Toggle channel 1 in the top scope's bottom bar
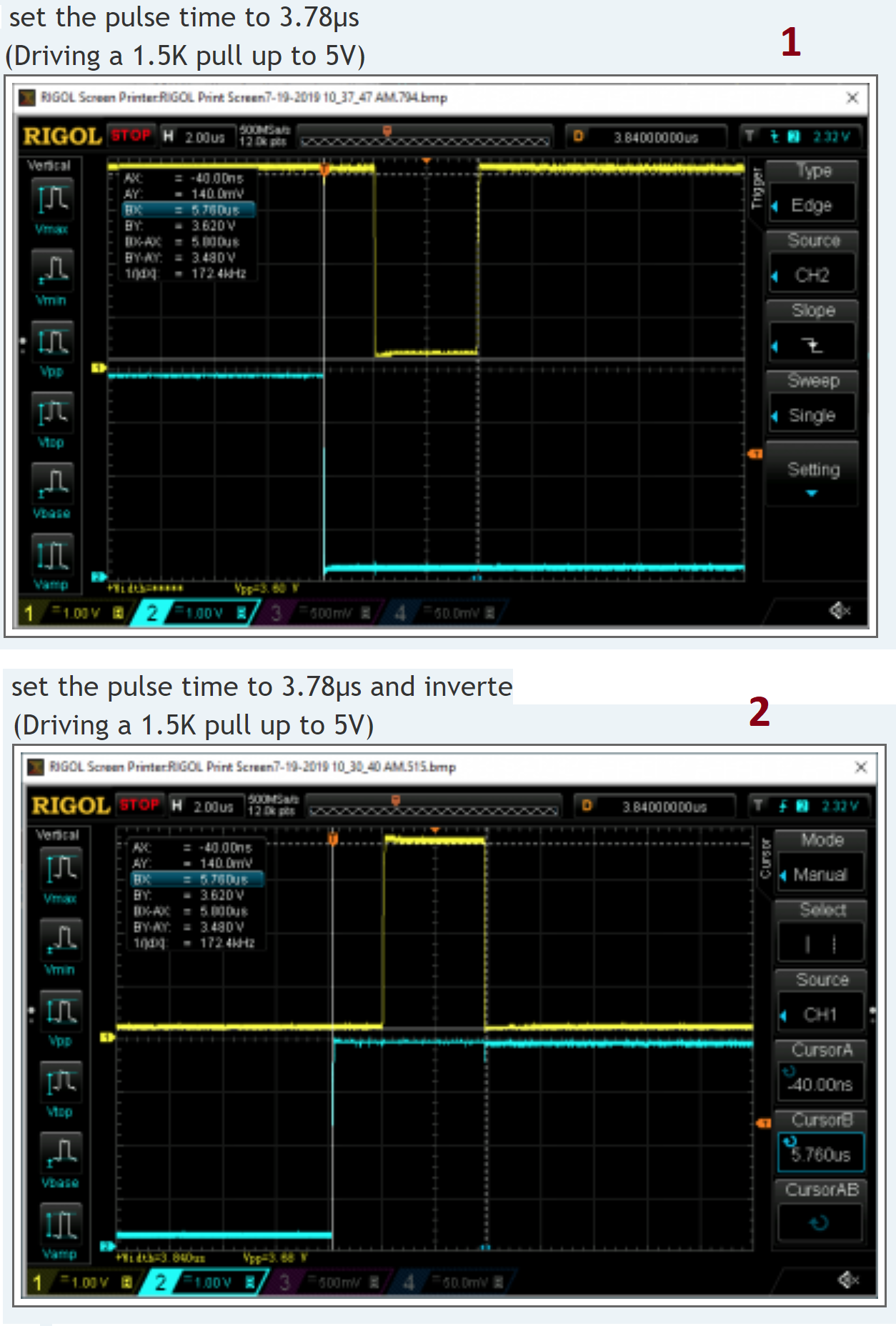Image resolution: width=896 pixels, height=1326 pixels. [x=30, y=613]
